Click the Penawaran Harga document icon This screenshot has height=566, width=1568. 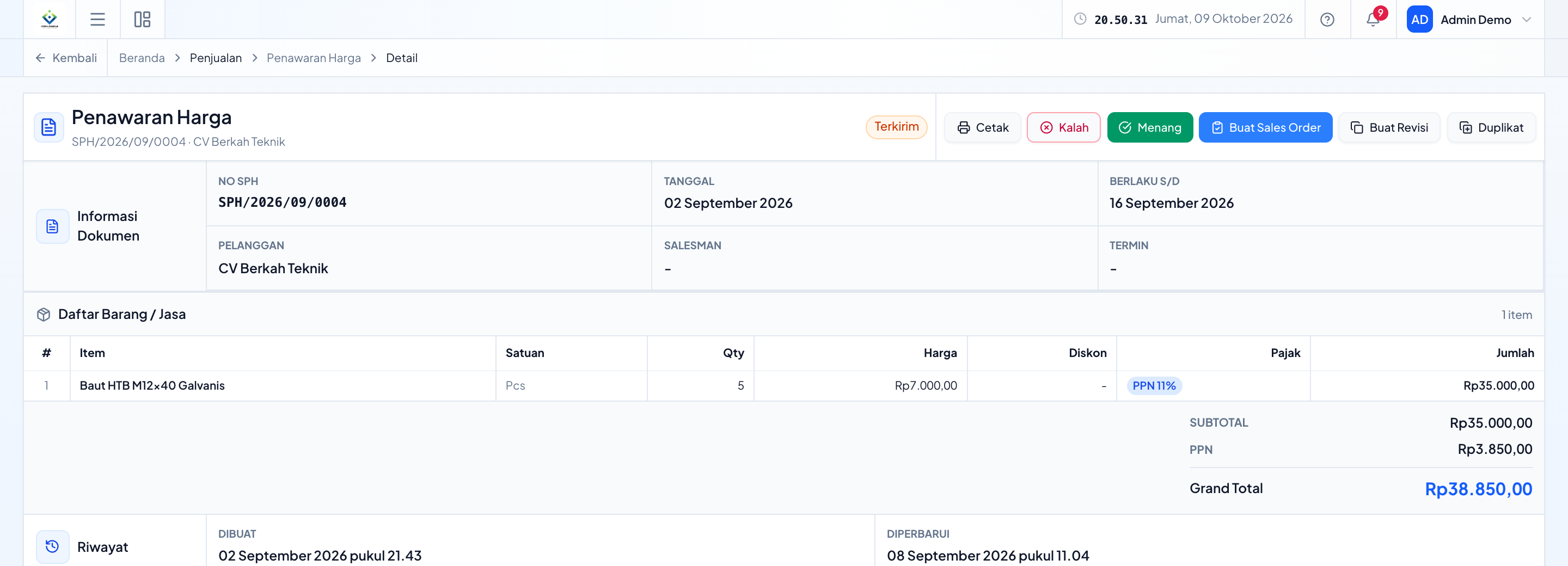click(x=48, y=127)
